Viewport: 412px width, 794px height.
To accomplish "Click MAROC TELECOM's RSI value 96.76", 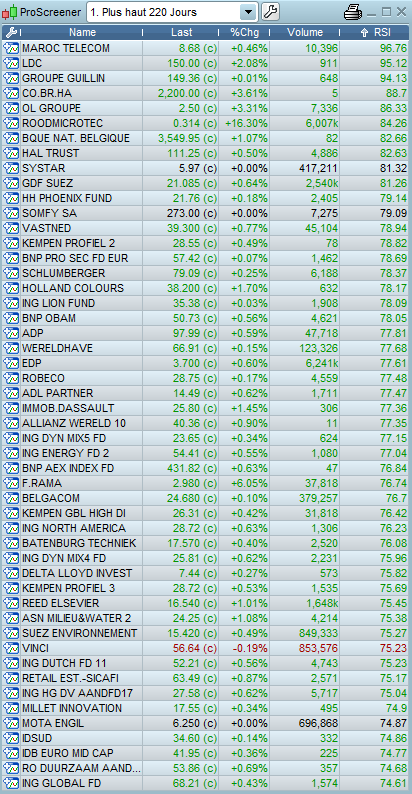I will (x=393, y=49).
